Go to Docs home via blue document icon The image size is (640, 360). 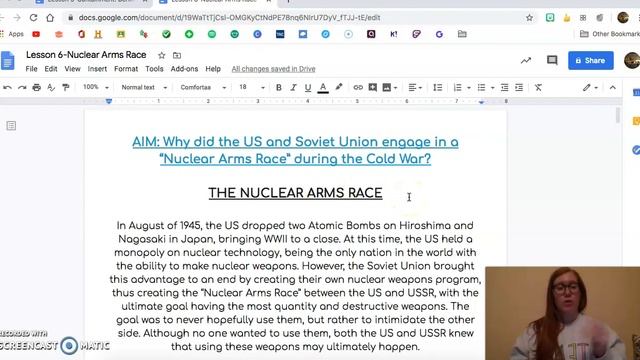[x=8, y=60]
